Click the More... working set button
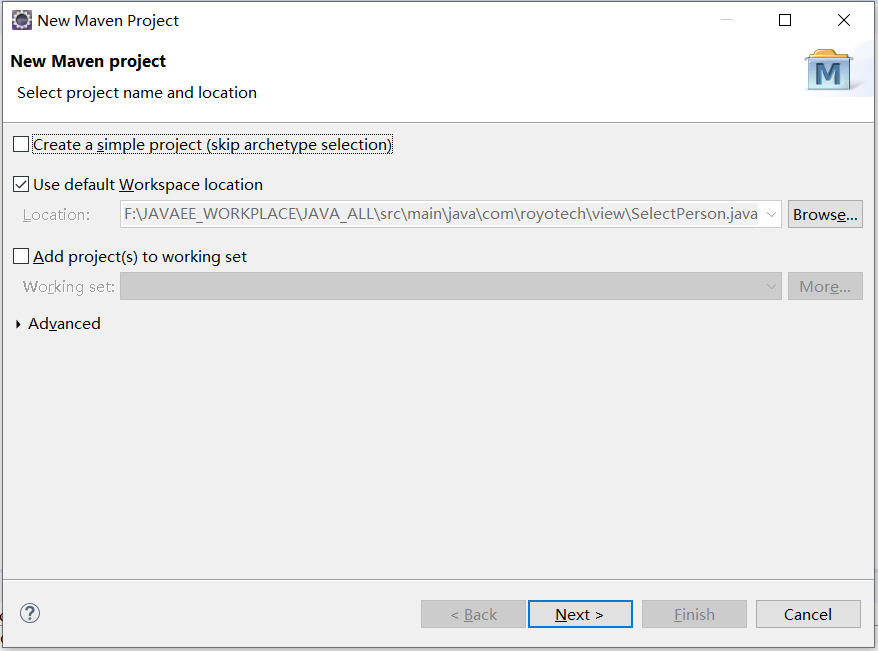This screenshot has height=651, width=878. tap(825, 287)
